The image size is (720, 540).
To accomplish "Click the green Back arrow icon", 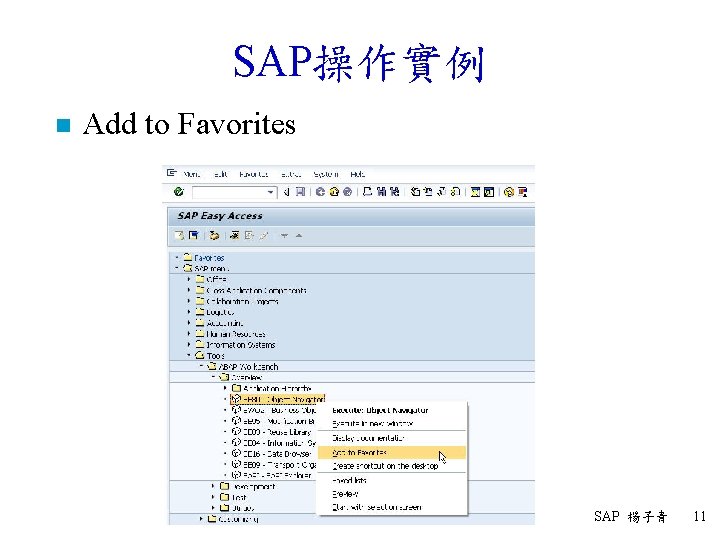I will [320, 192].
